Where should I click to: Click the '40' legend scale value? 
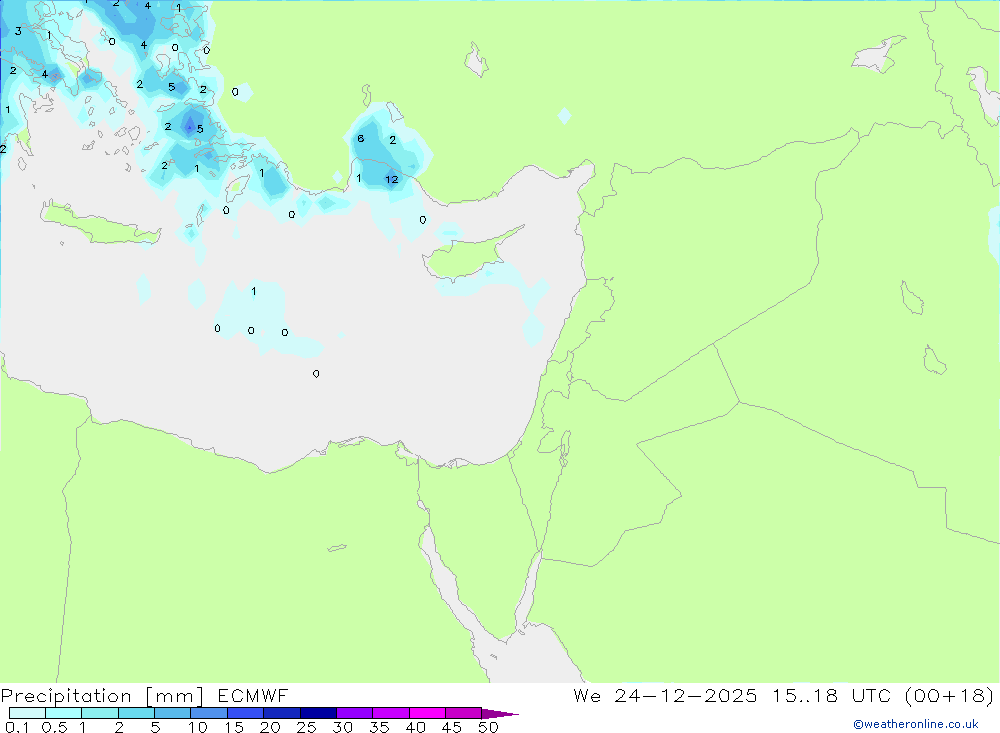tap(416, 727)
